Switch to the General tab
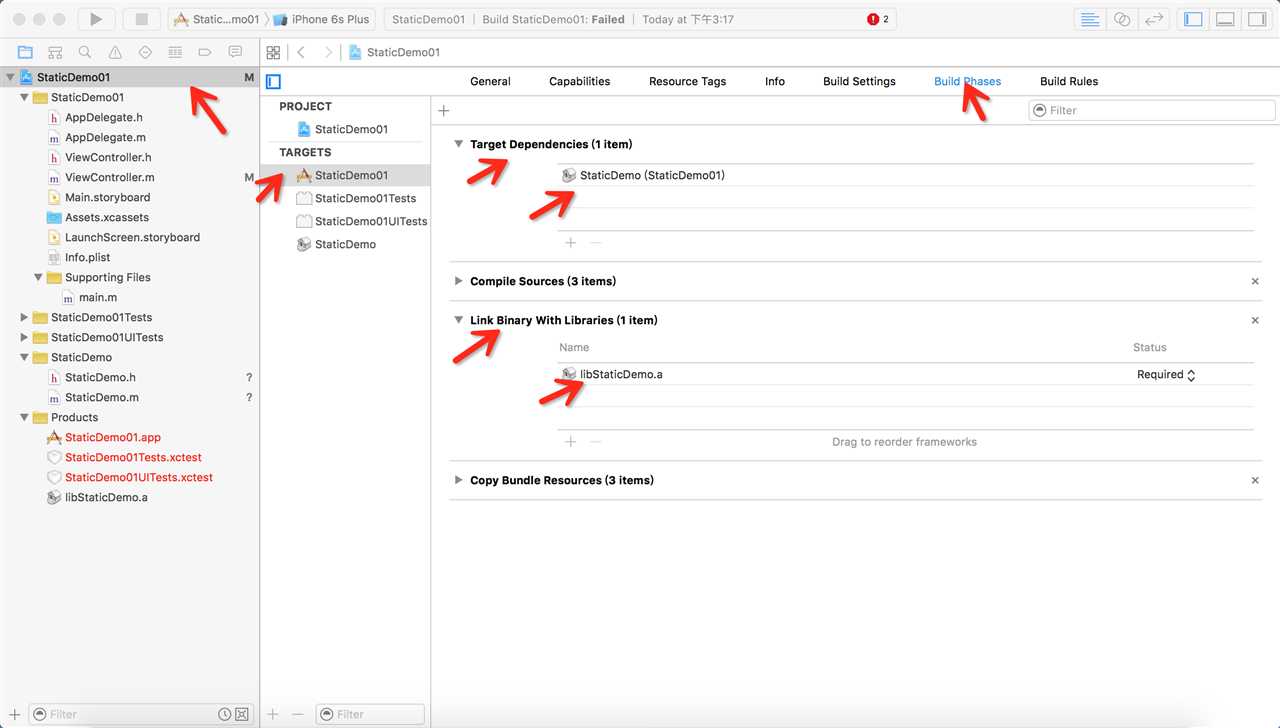The height and width of the screenshot is (728, 1280). pos(490,81)
